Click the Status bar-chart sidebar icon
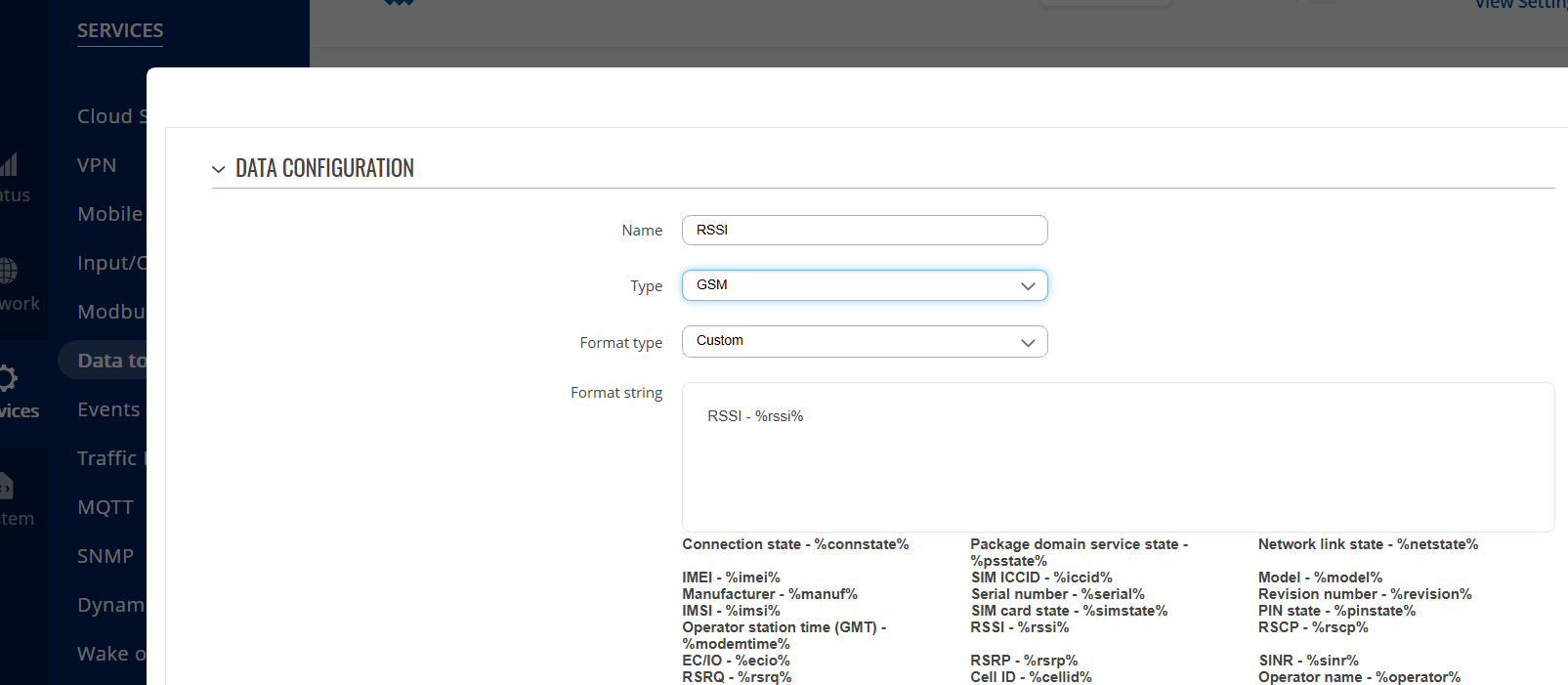Image resolution: width=1568 pixels, height=685 pixels. point(9,163)
